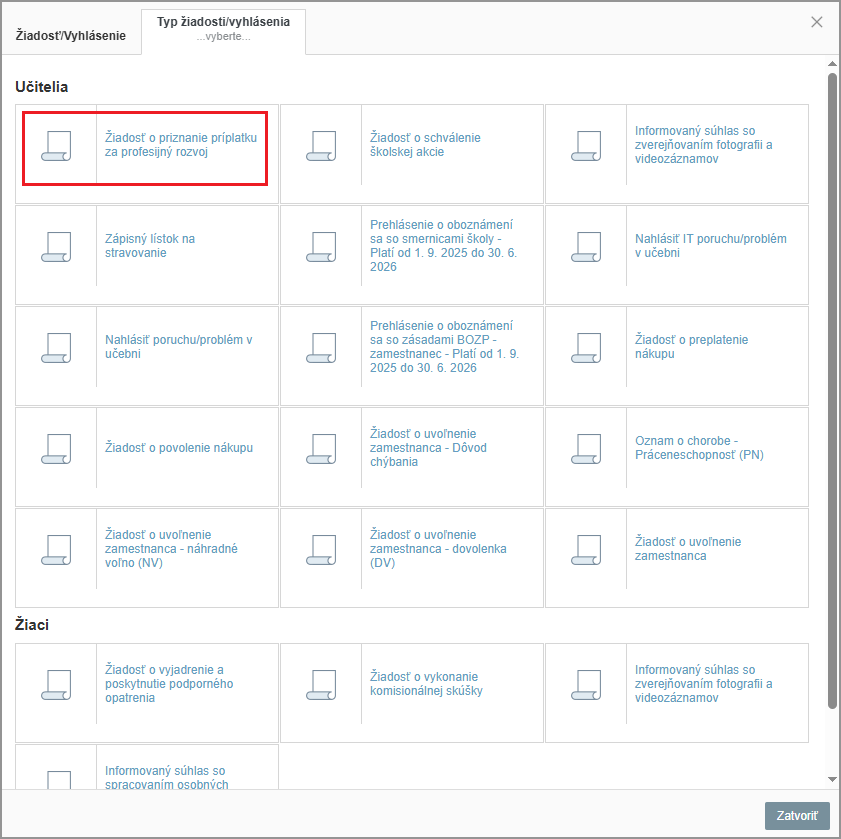841x839 pixels.
Task: Click scroll icon next to Žiadosť o povolenie nákupu
Action: tap(56, 449)
